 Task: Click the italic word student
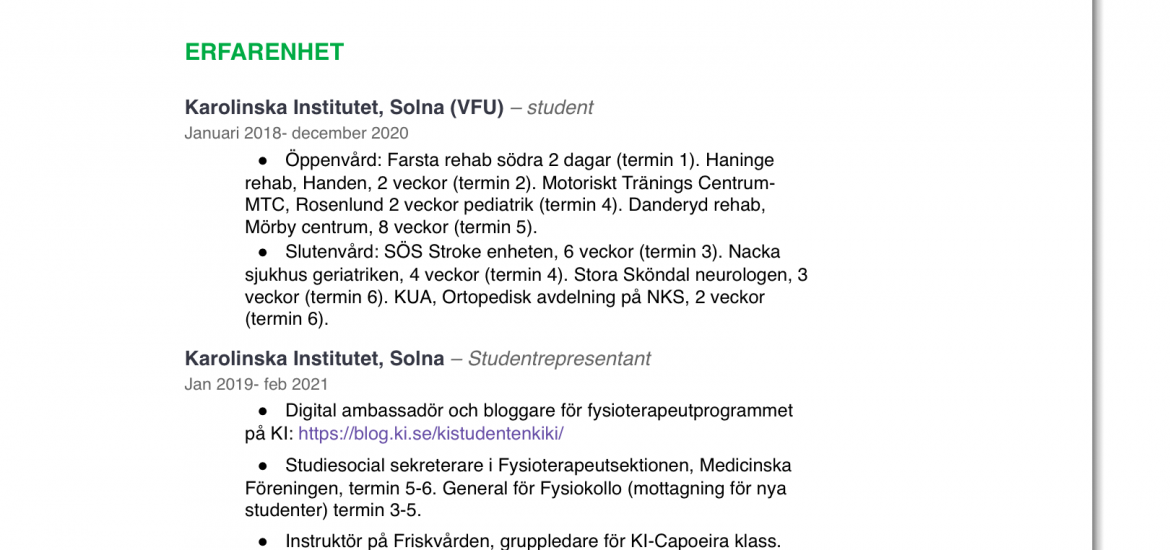pyautogui.click(x=560, y=108)
